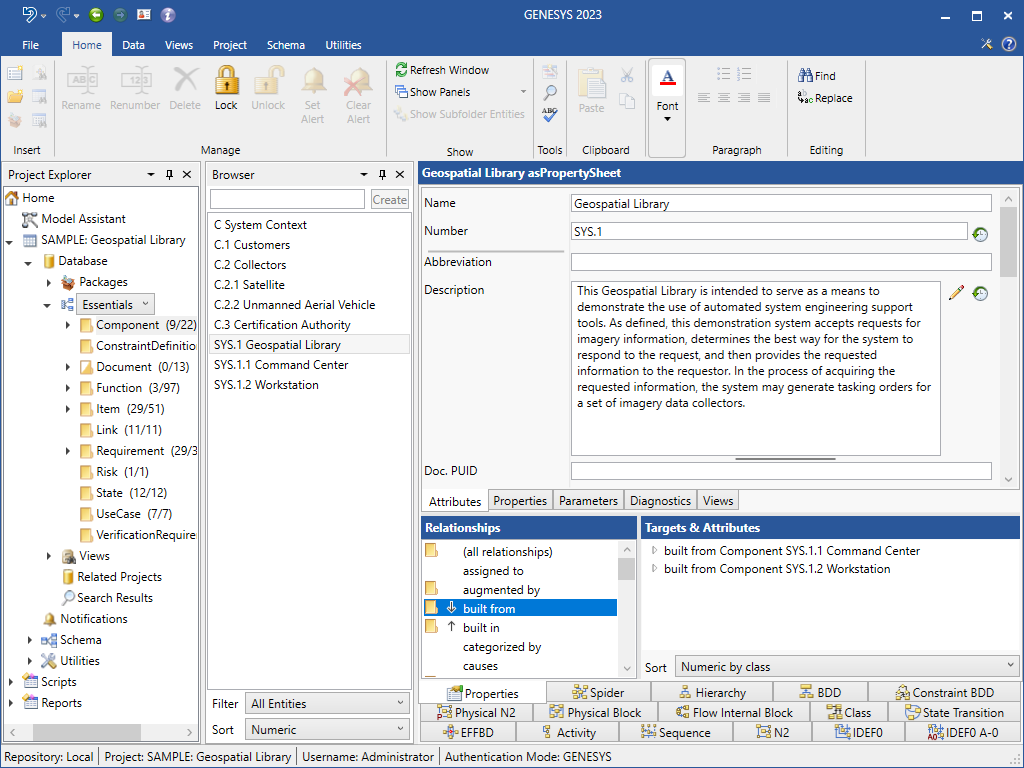Switch to the Schema ribbon tab
Viewport: 1024px width, 768px height.
click(285, 45)
